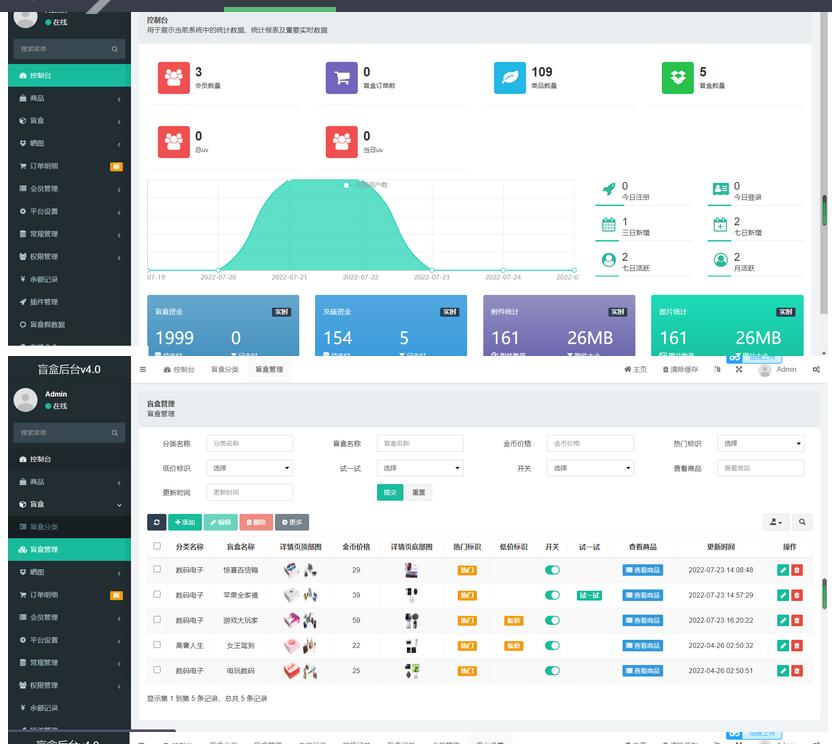Click fullscreen icon in top navbar
This screenshot has height=744, width=832.
[739, 370]
